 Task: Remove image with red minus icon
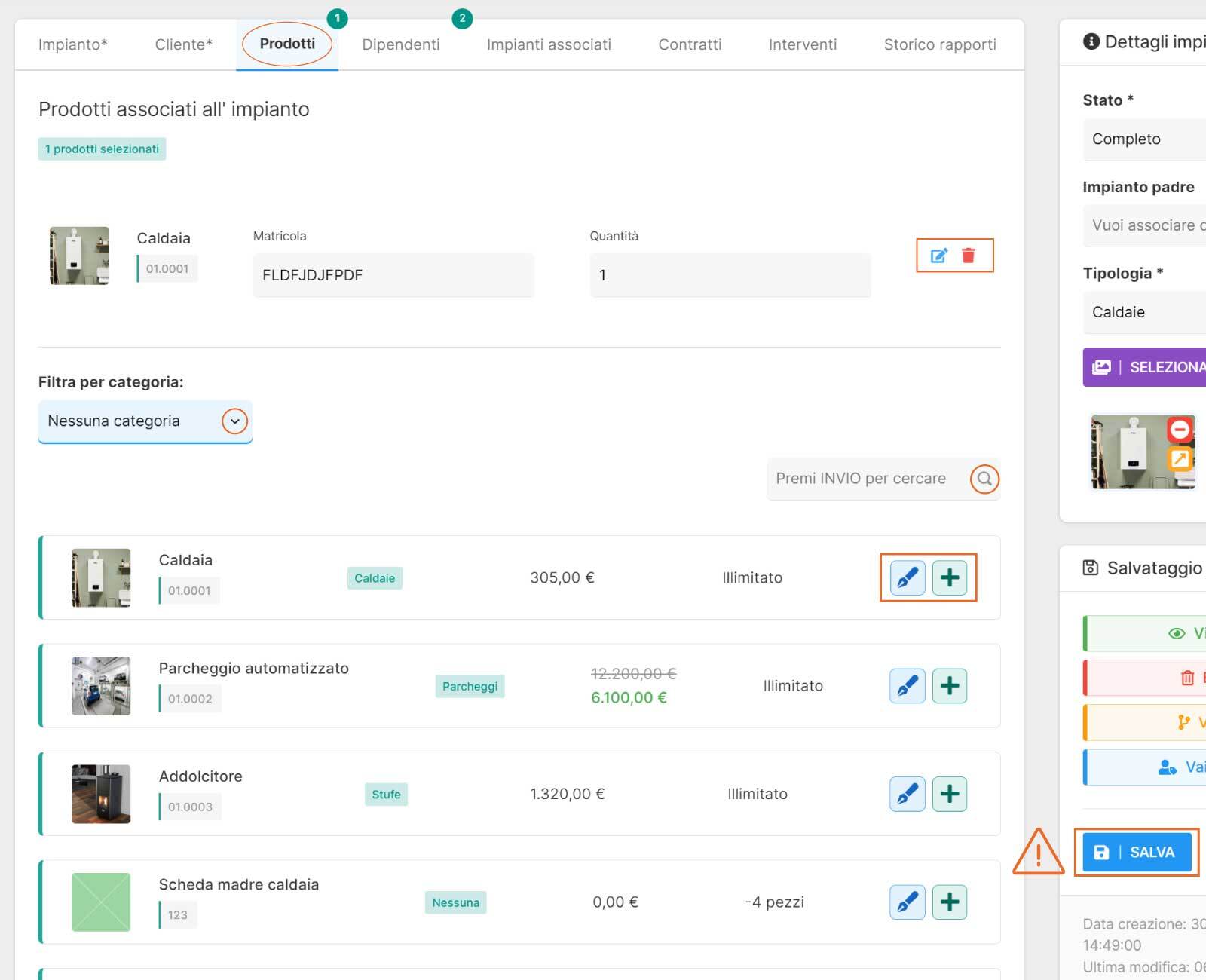click(1180, 430)
